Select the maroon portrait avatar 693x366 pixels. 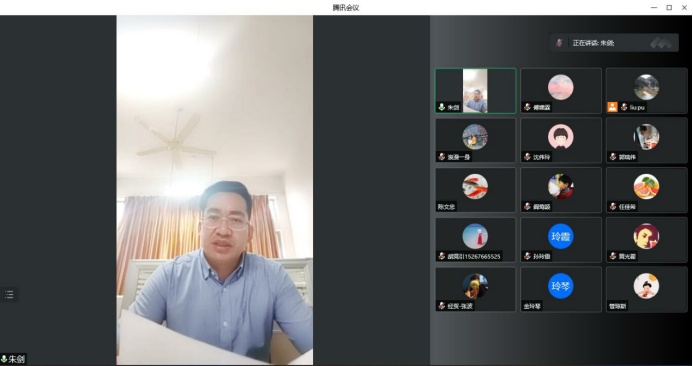pyautogui.click(x=647, y=236)
